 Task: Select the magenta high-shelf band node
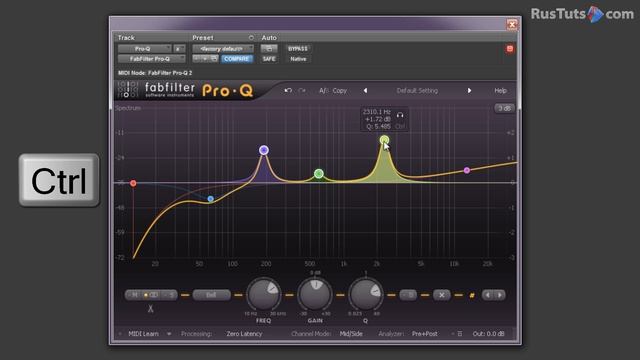467,170
